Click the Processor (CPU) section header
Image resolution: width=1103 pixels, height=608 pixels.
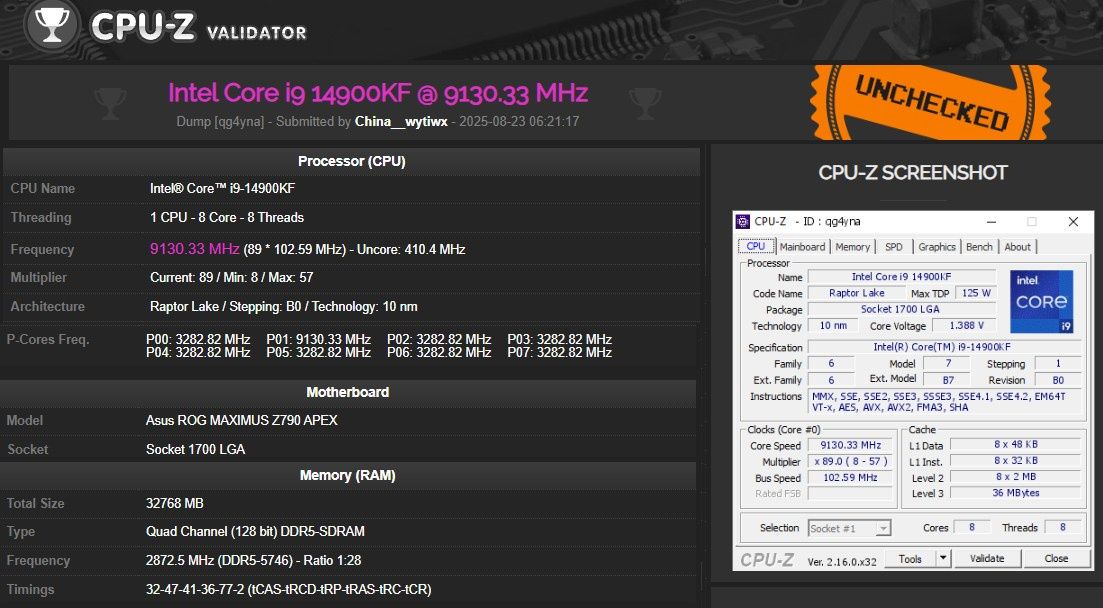(x=351, y=161)
